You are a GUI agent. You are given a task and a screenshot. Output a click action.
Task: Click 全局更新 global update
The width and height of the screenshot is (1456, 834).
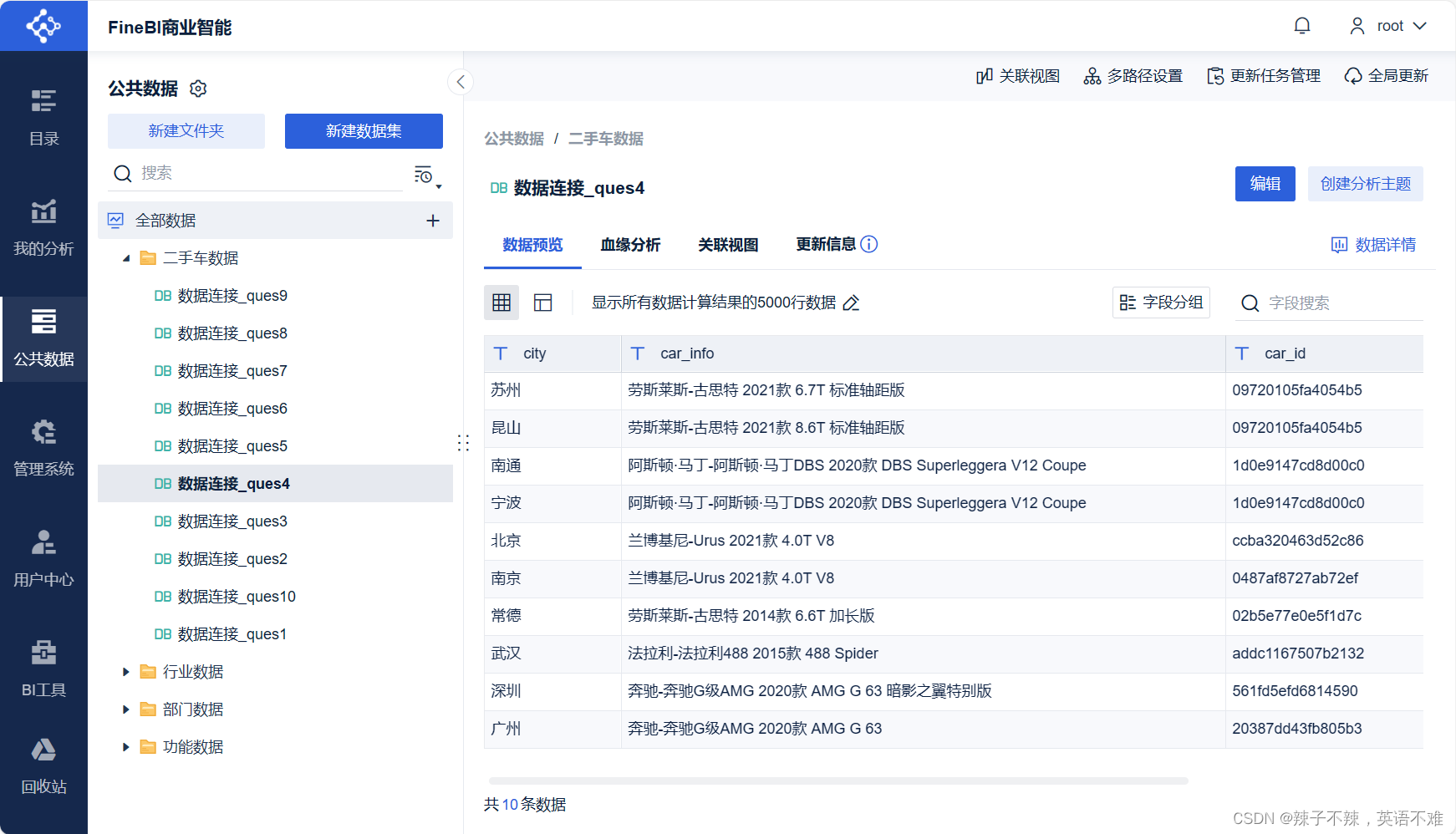click(x=1387, y=76)
